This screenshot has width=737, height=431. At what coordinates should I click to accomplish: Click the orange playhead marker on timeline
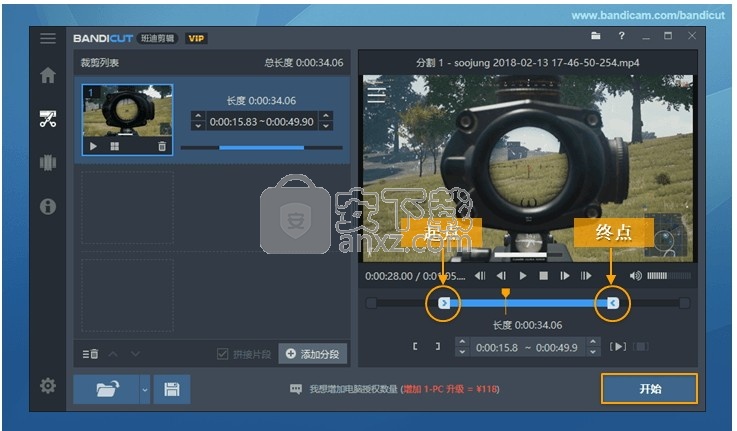pos(505,293)
